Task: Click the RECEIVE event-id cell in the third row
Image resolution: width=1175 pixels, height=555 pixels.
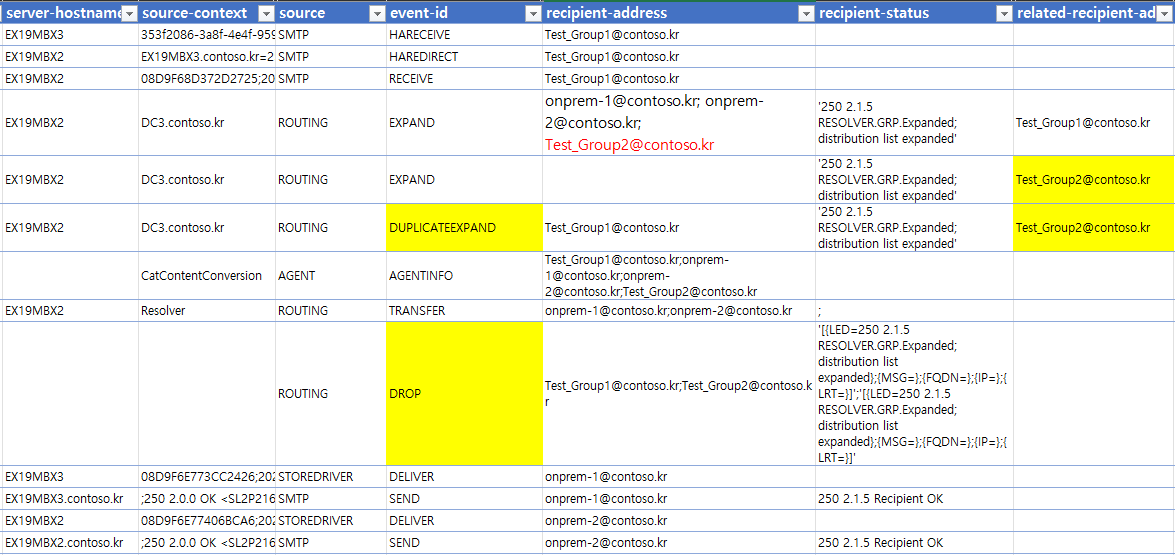Action: pyautogui.click(x=465, y=79)
